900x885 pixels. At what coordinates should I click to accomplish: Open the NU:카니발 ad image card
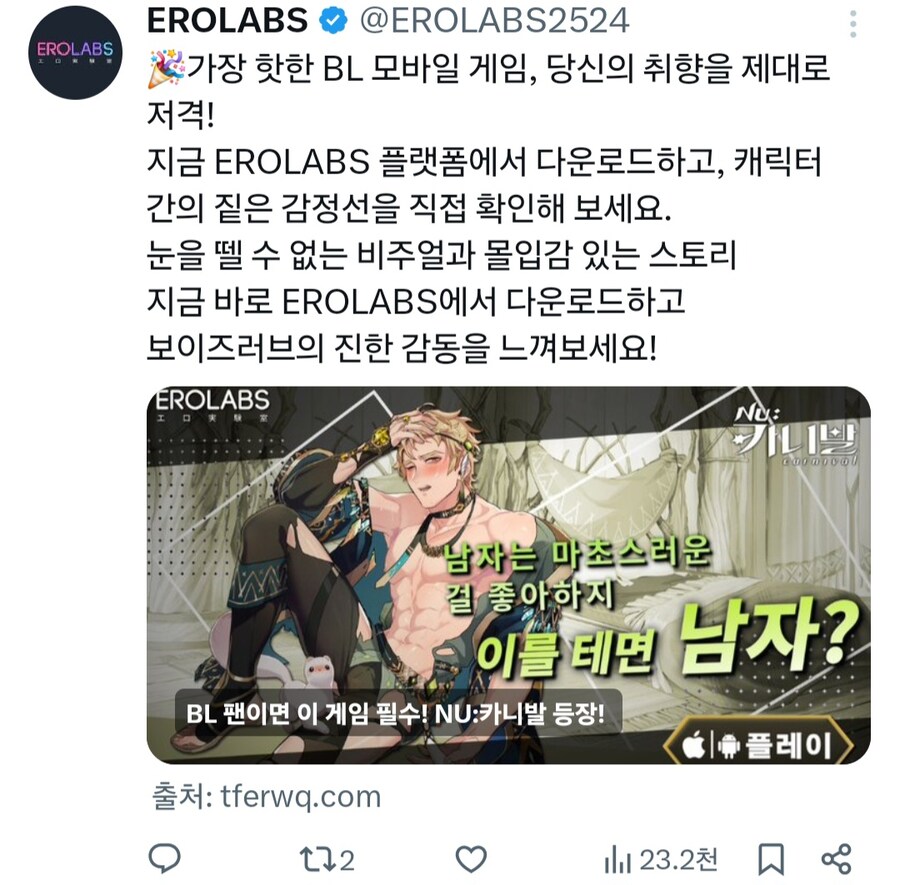coord(509,575)
